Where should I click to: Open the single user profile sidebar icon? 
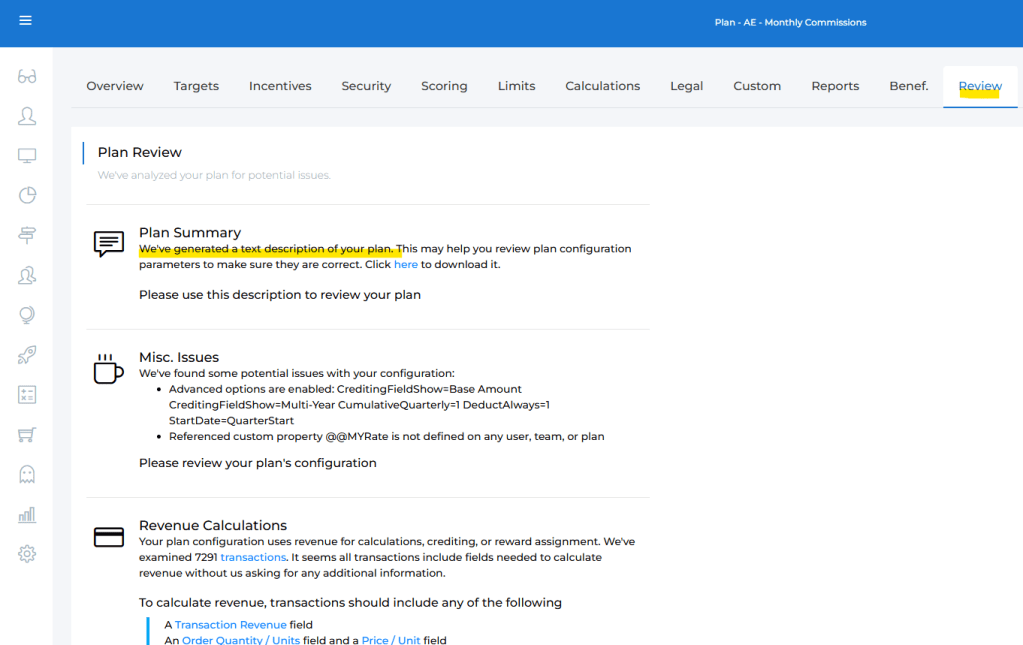pyautogui.click(x=27, y=116)
